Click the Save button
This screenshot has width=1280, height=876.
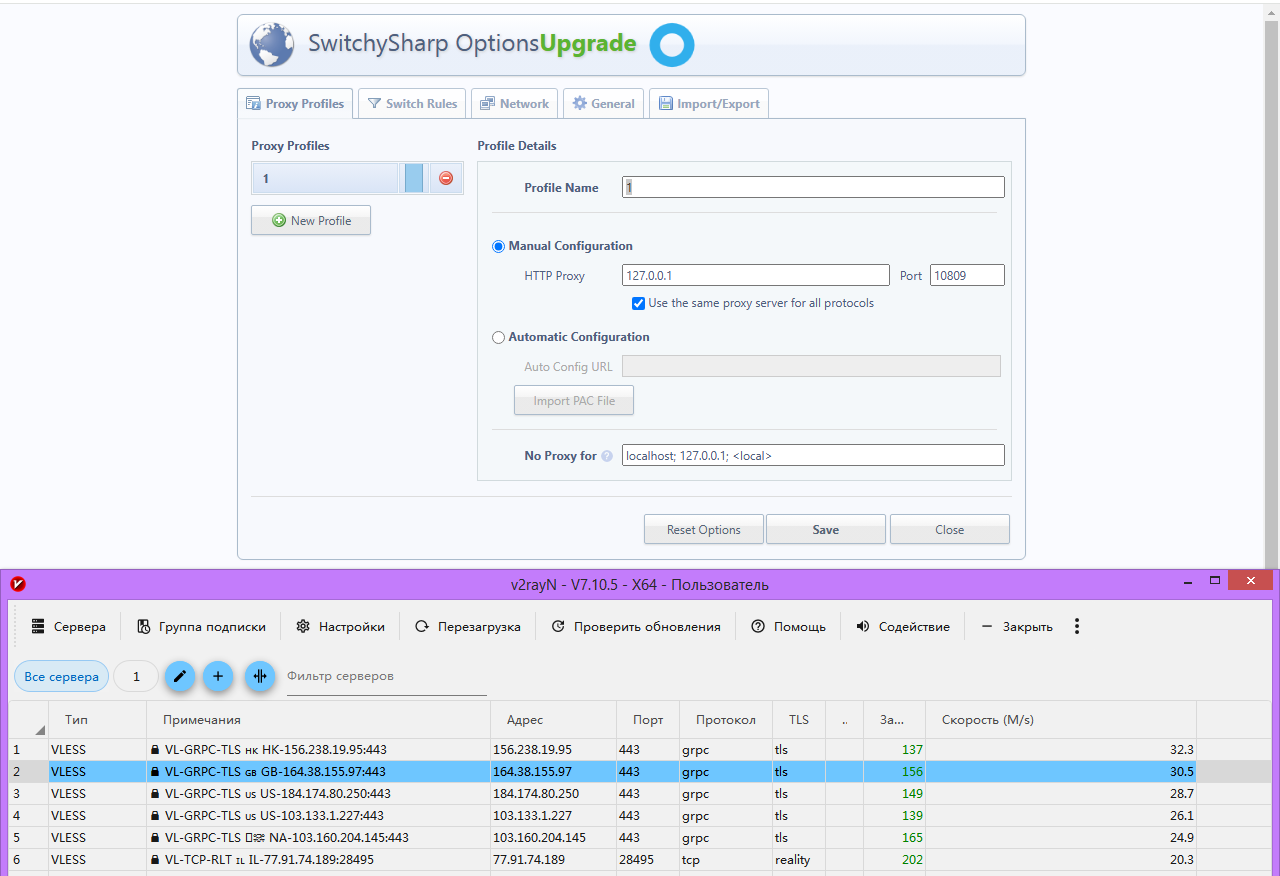826,530
